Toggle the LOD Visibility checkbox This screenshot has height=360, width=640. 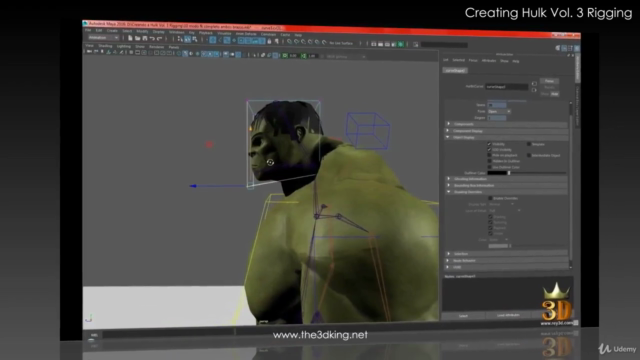click(x=489, y=150)
